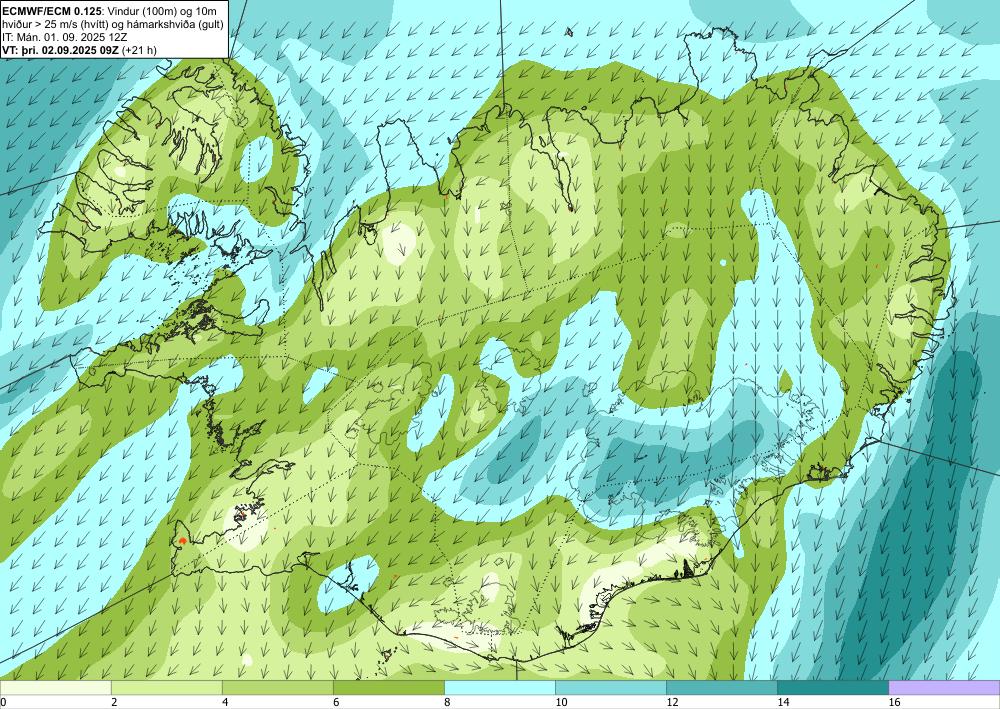Image resolution: width=1000 pixels, height=709 pixels.
Task: Click the teal 12–14 m/s legend segment
Action: click(x=722, y=687)
